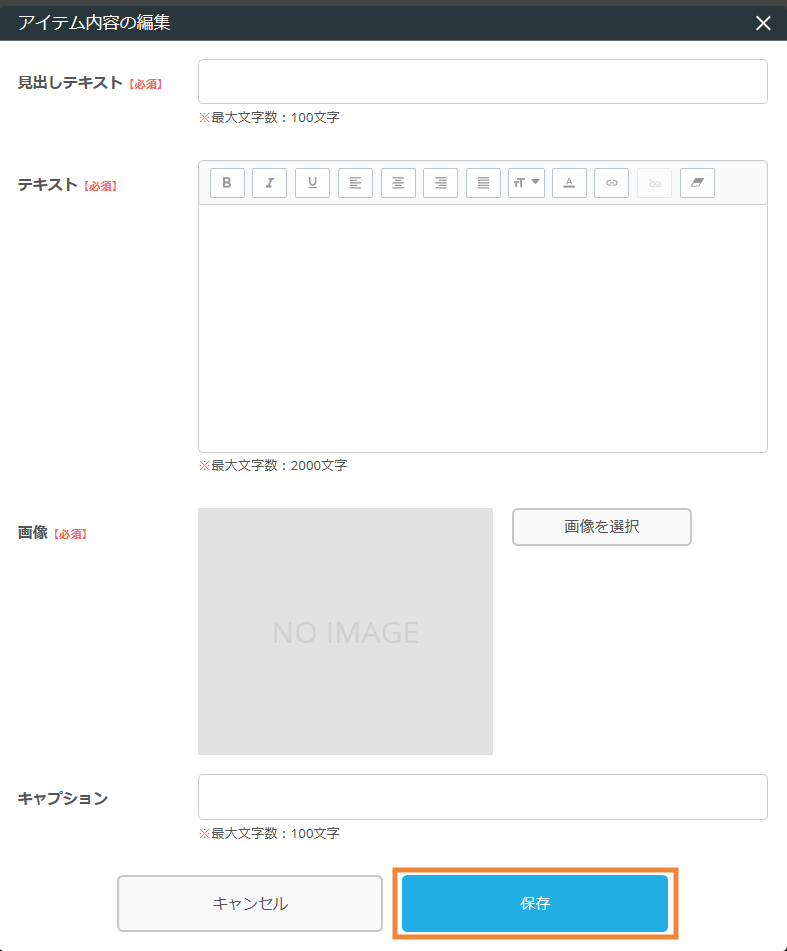Screen dimensions: 787x951
Task: Underline the selected text
Action: (x=312, y=183)
